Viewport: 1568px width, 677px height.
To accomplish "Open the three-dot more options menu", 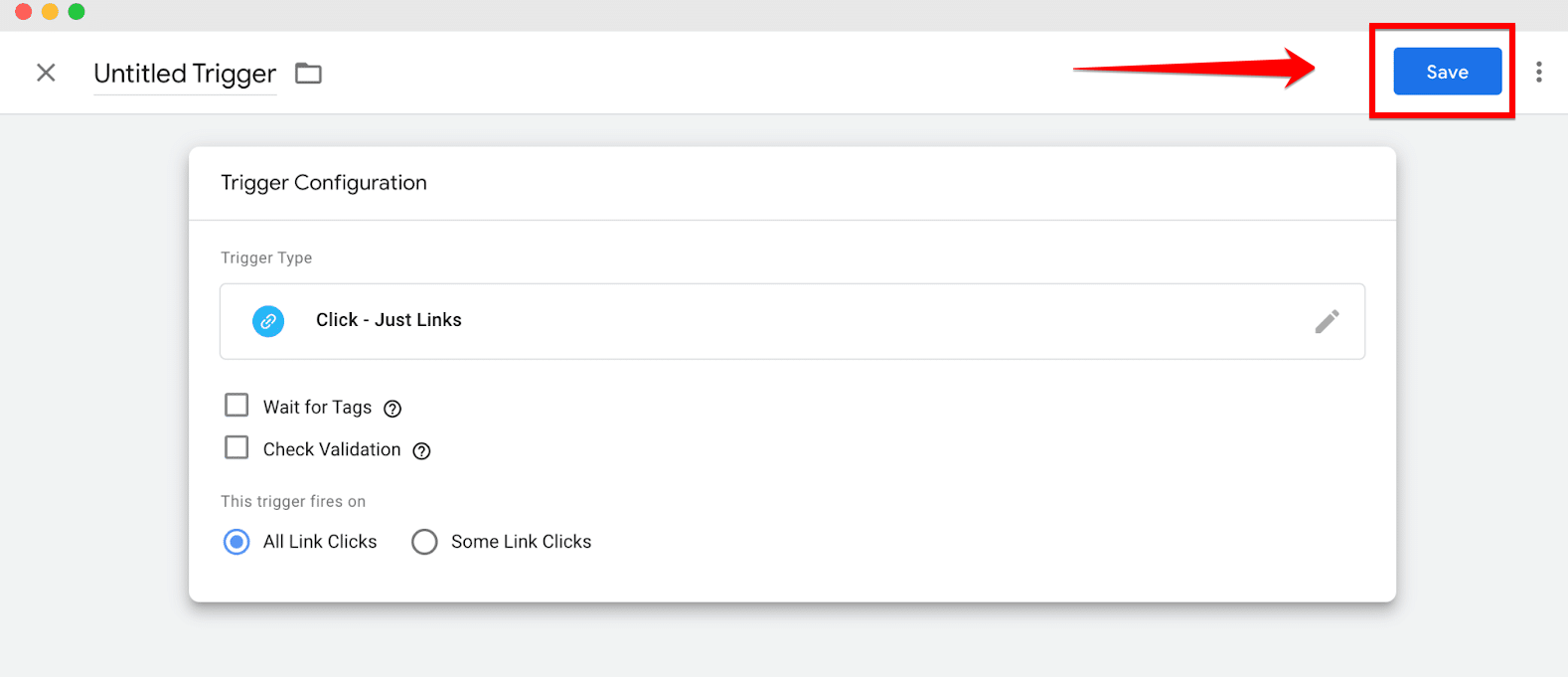I will [1539, 72].
